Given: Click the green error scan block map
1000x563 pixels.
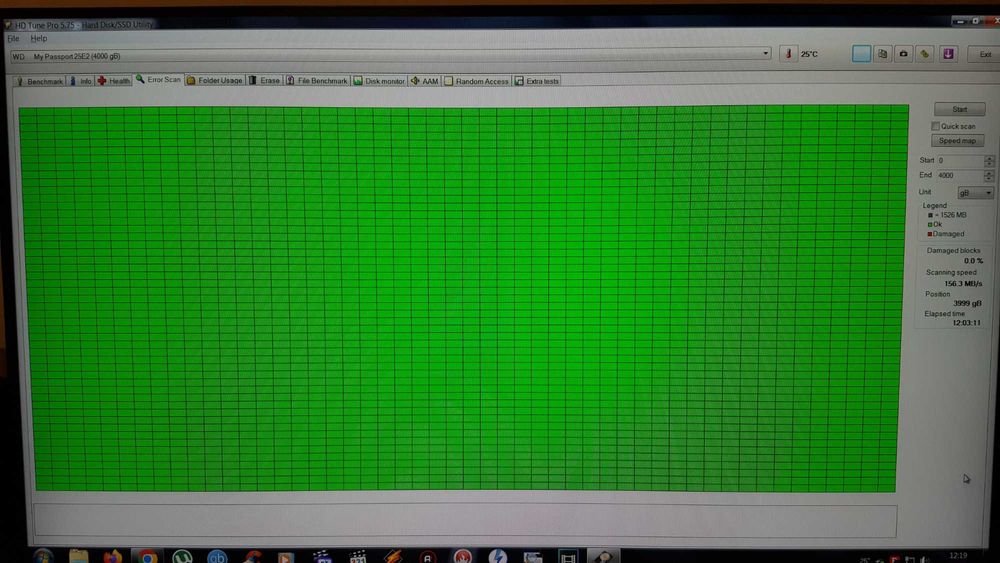Looking at the screenshot, I should (x=464, y=298).
